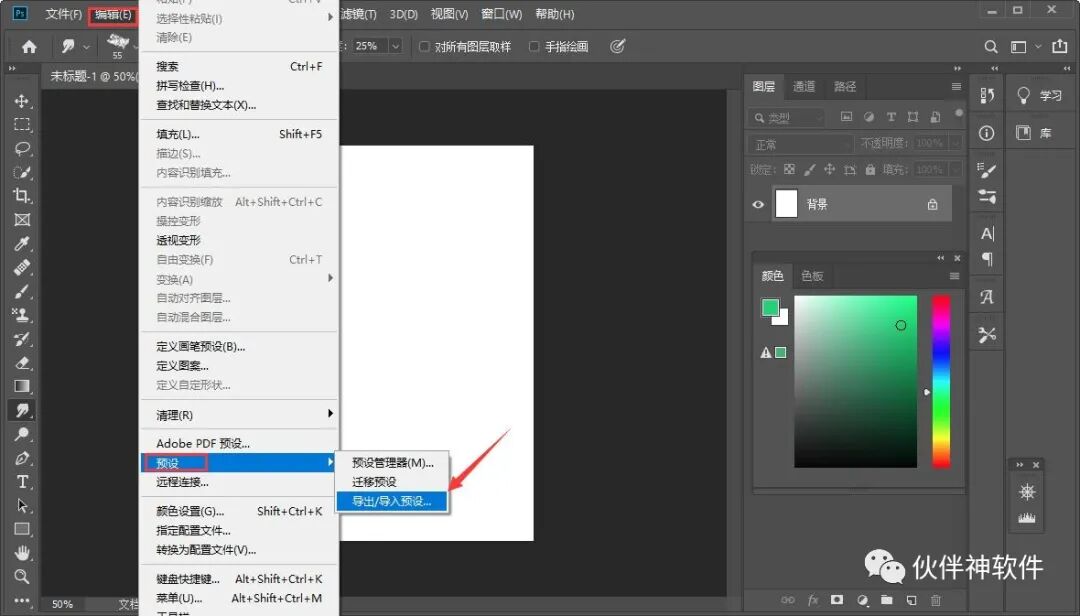This screenshot has width=1080, height=616.
Task: Open the search magnifier in options bar
Action: pyautogui.click(x=990, y=46)
